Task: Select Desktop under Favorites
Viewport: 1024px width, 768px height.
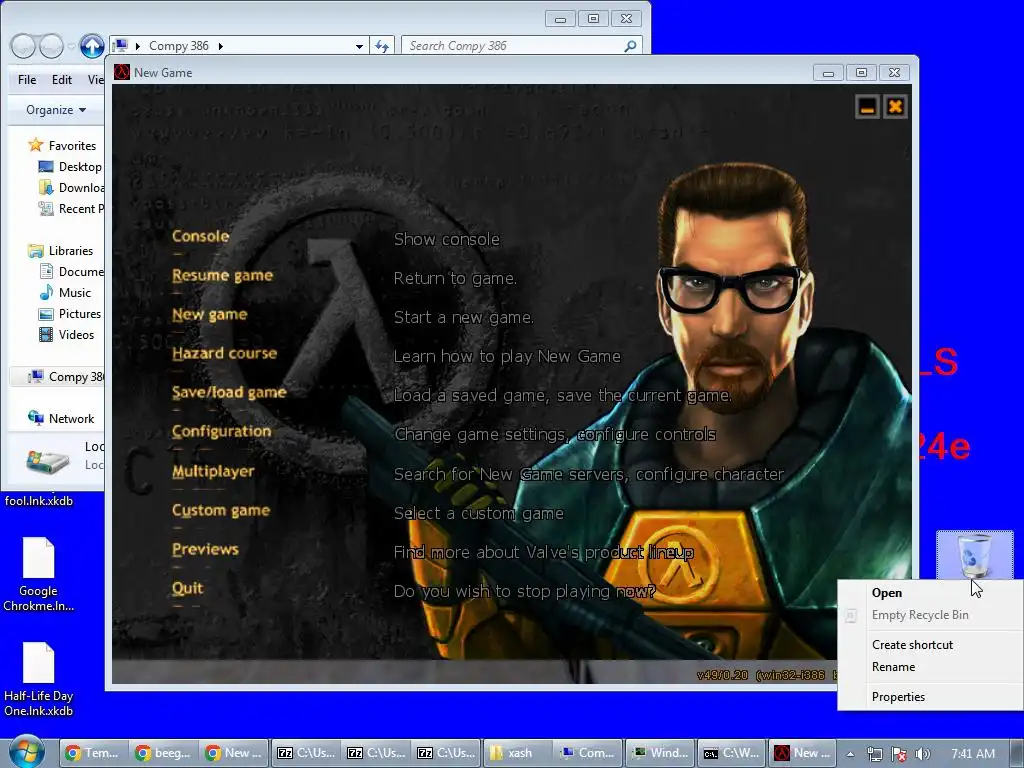Action: pyautogui.click(x=71, y=167)
